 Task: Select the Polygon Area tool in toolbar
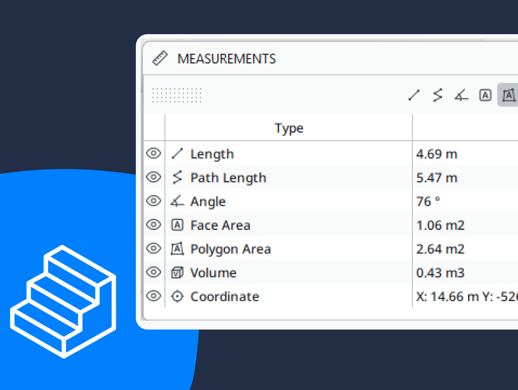tap(508, 95)
